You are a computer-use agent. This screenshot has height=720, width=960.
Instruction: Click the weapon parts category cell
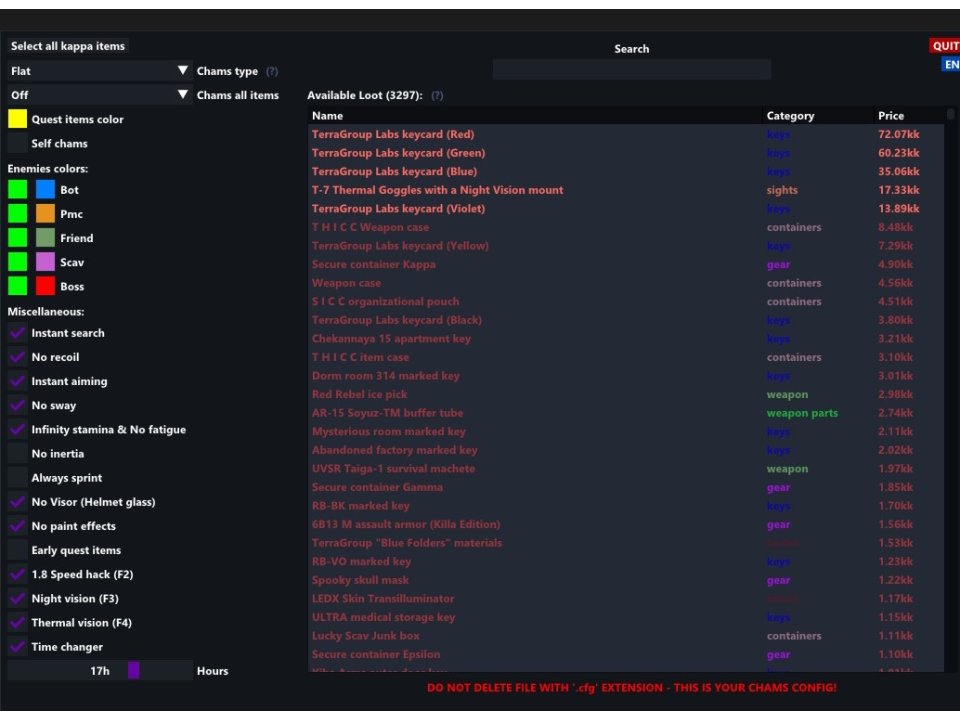click(x=802, y=413)
